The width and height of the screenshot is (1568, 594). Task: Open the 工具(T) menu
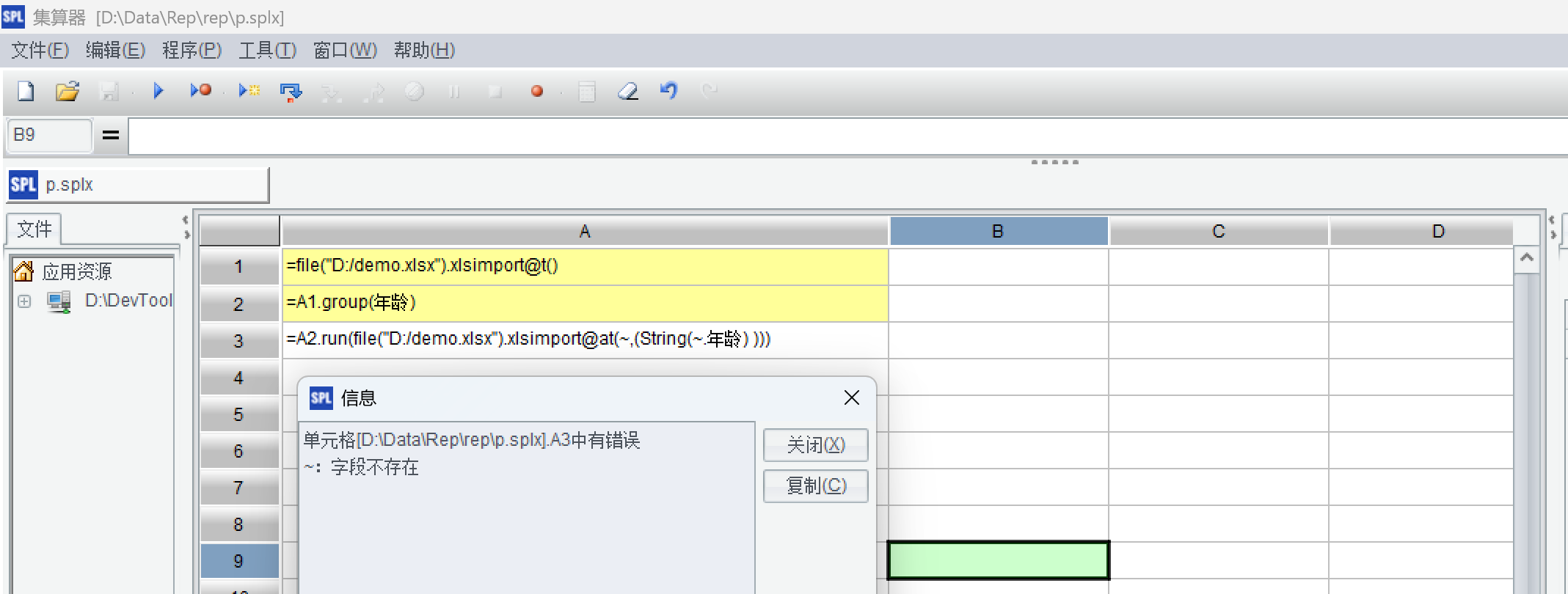coord(267,50)
